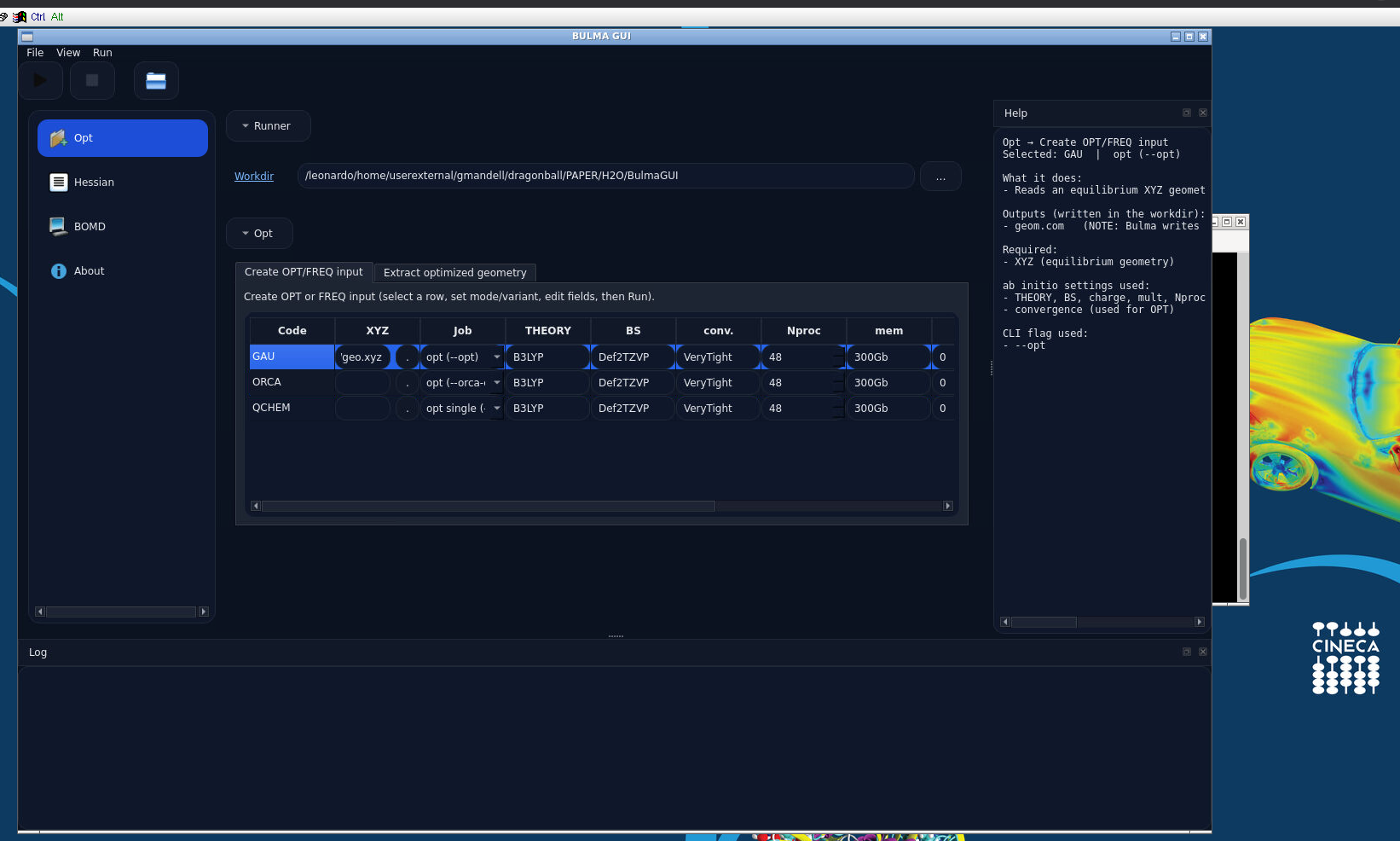Click the Job column header
The height and width of the screenshot is (841, 1400).
tap(462, 331)
